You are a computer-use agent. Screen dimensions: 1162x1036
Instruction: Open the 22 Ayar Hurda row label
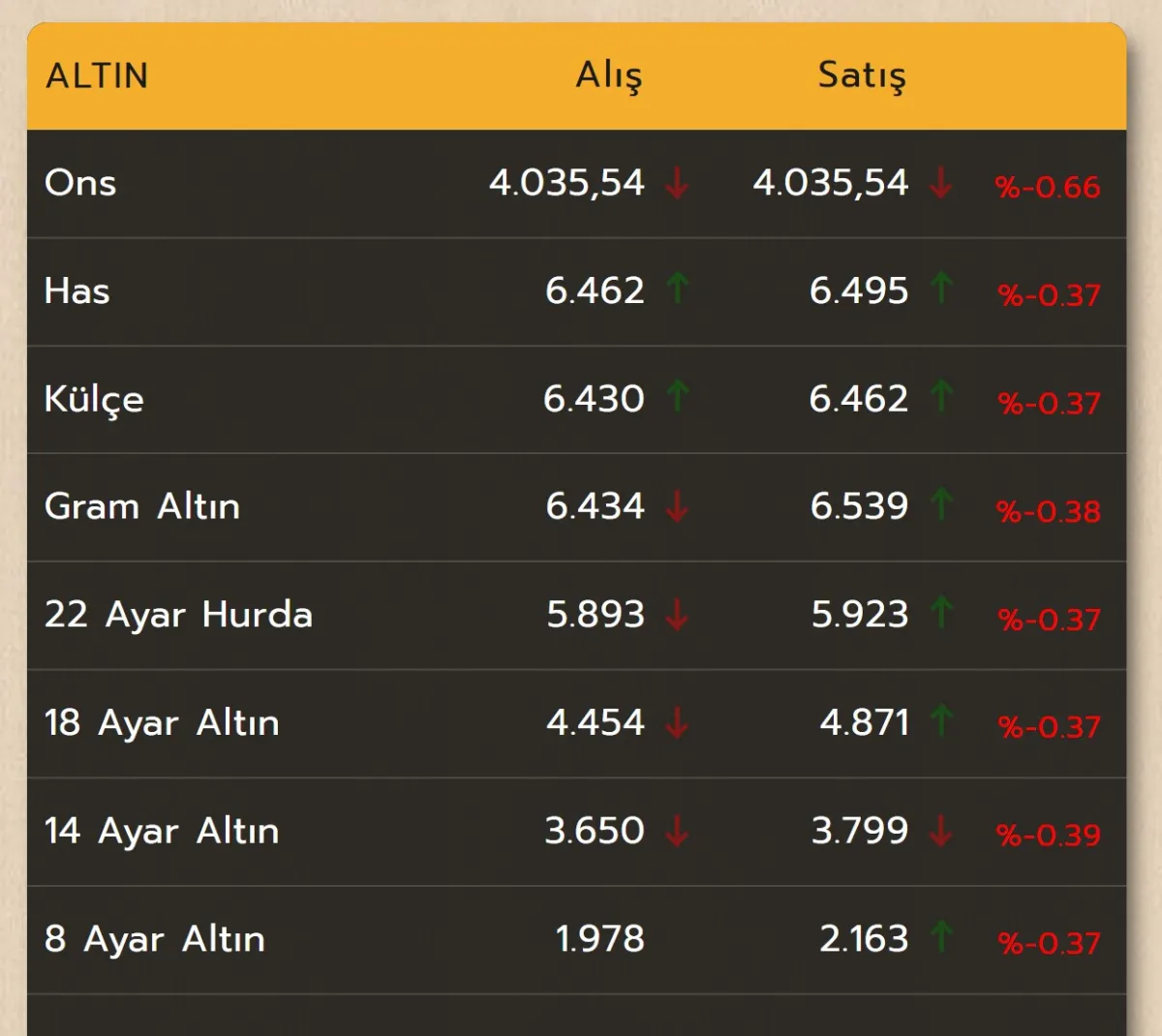[179, 615]
